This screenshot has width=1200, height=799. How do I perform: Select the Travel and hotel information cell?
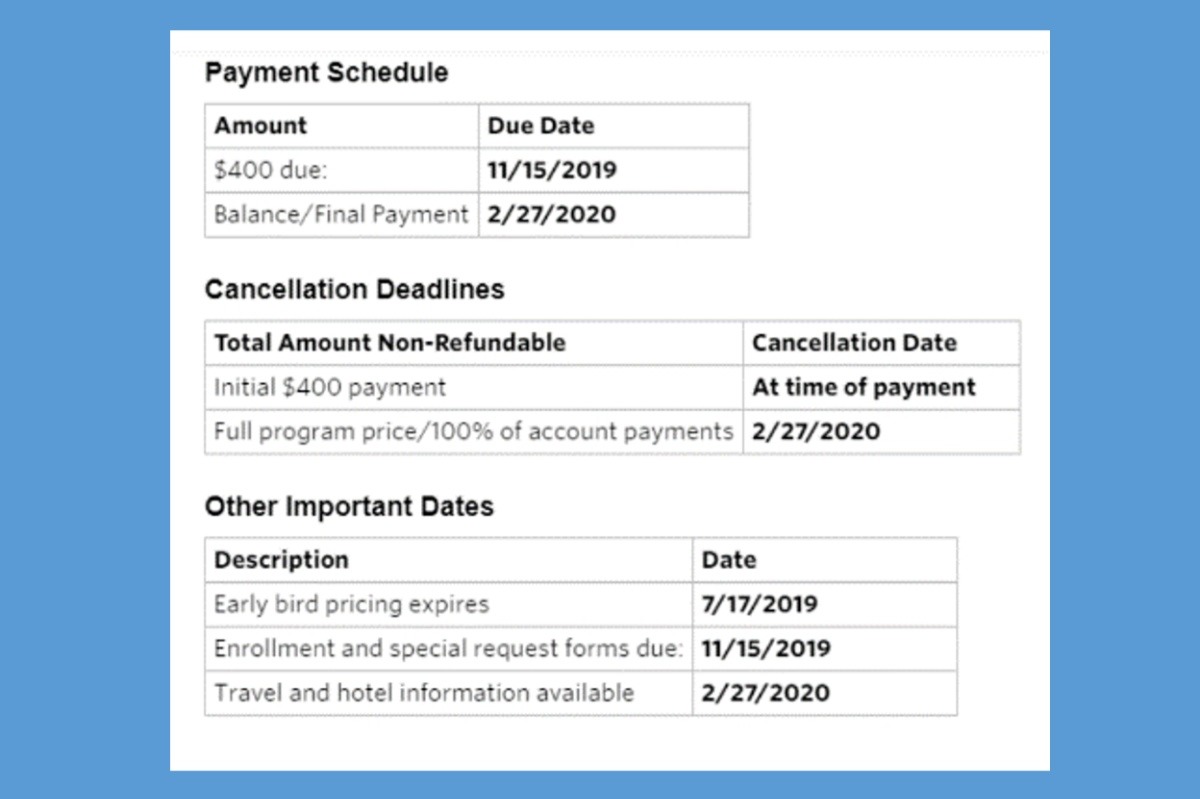[424, 692]
